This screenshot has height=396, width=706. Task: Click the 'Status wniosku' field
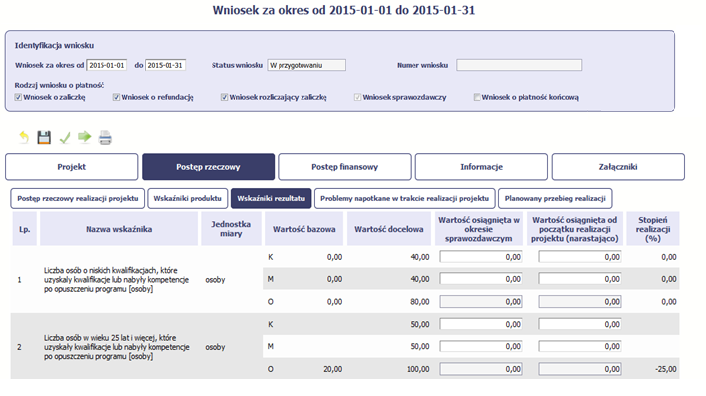coord(307,65)
